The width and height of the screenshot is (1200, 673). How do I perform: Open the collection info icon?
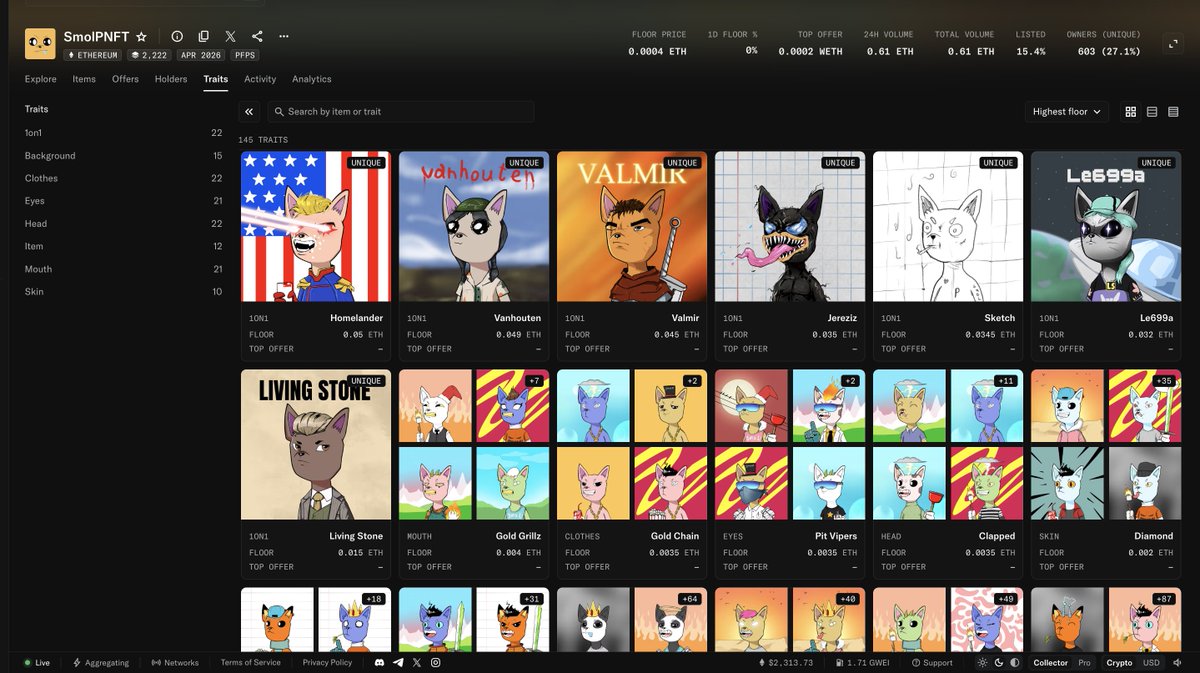click(177, 36)
